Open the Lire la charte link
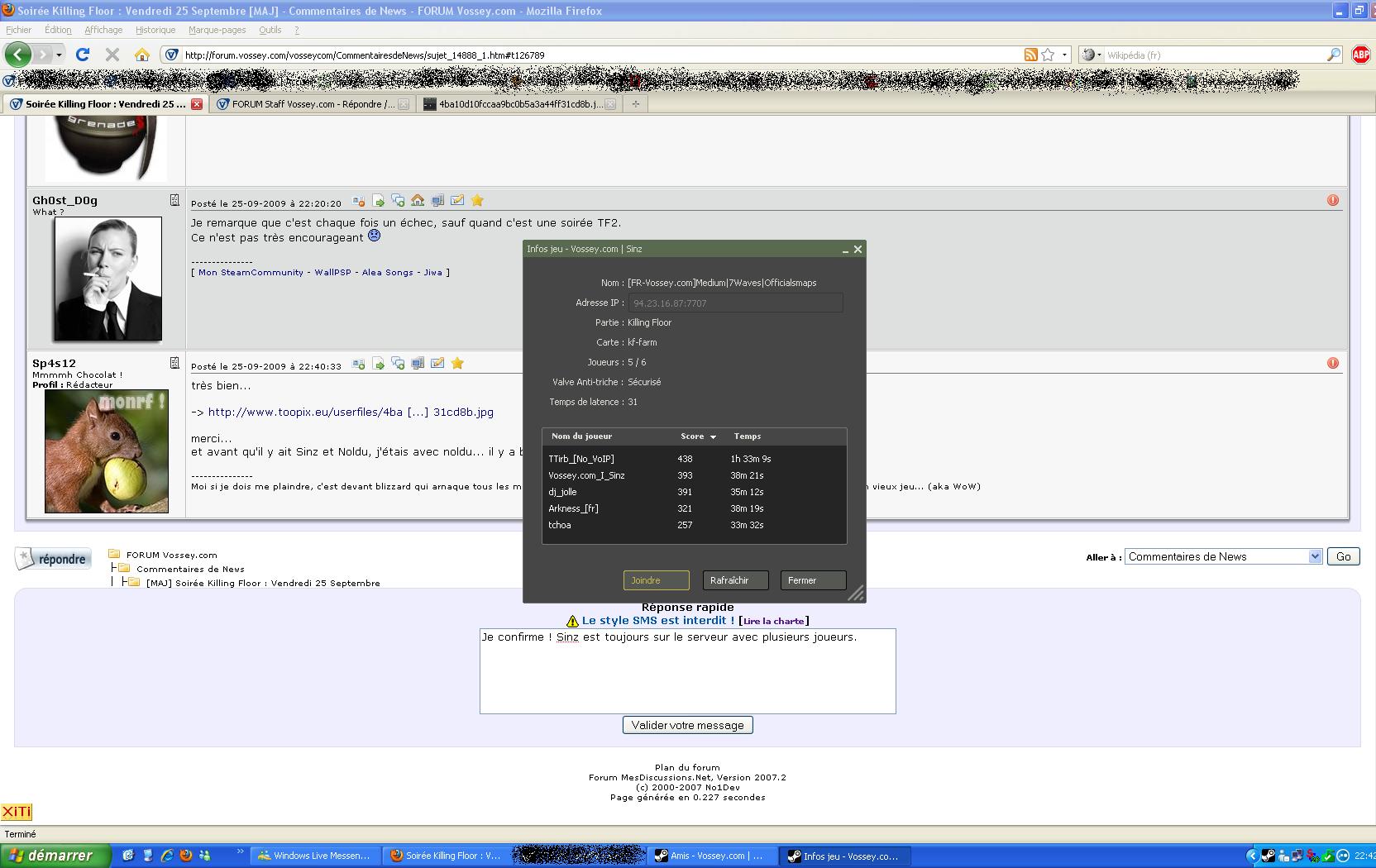The width and height of the screenshot is (1376, 868). (x=774, y=621)
